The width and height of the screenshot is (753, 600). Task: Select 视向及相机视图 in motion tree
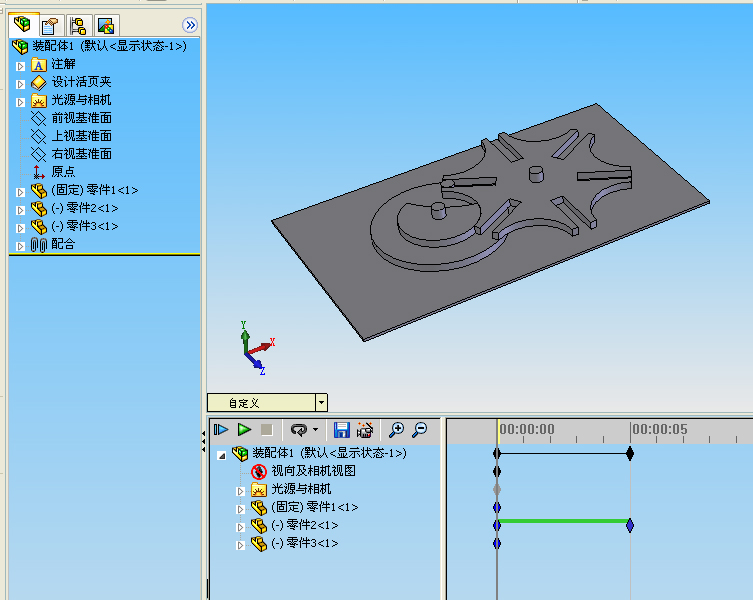(x=313, y=471)
